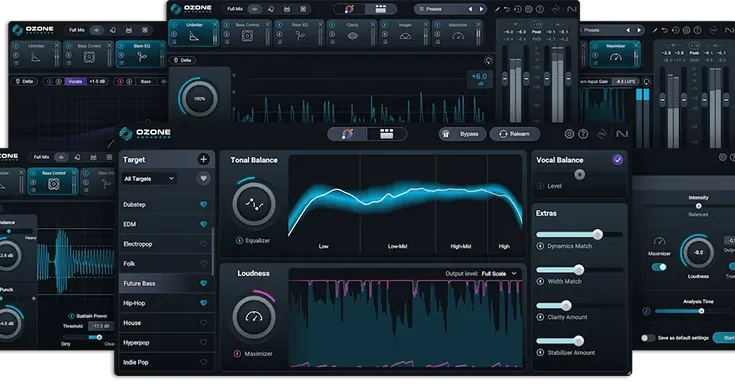This screenshot has height=384, width=735.
Task: Select Bass Control module in bottom-left window
Action: click(x=53, y=181)
